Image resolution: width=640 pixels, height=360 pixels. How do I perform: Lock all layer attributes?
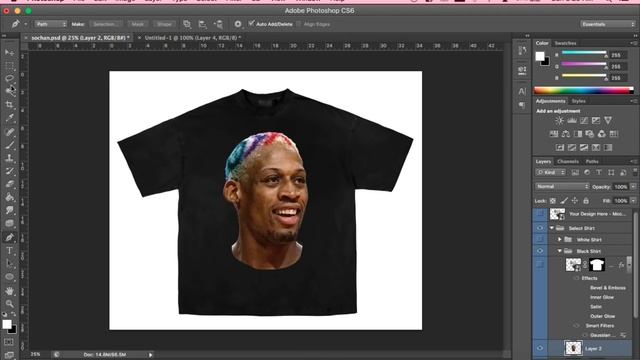[x=586, y=200]
